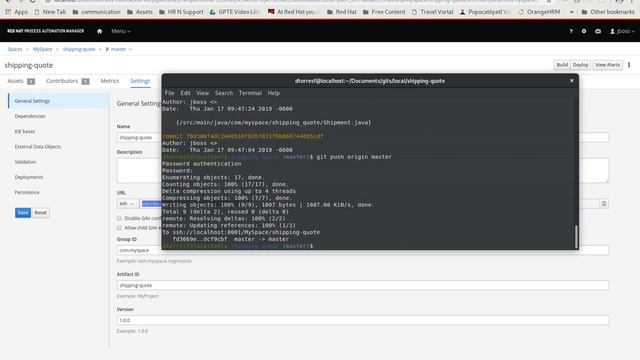Open terminal Search menu
Image resolution: width=640 pixels, height=360 pixels.
pyautogui.click(x=224, y=93)
